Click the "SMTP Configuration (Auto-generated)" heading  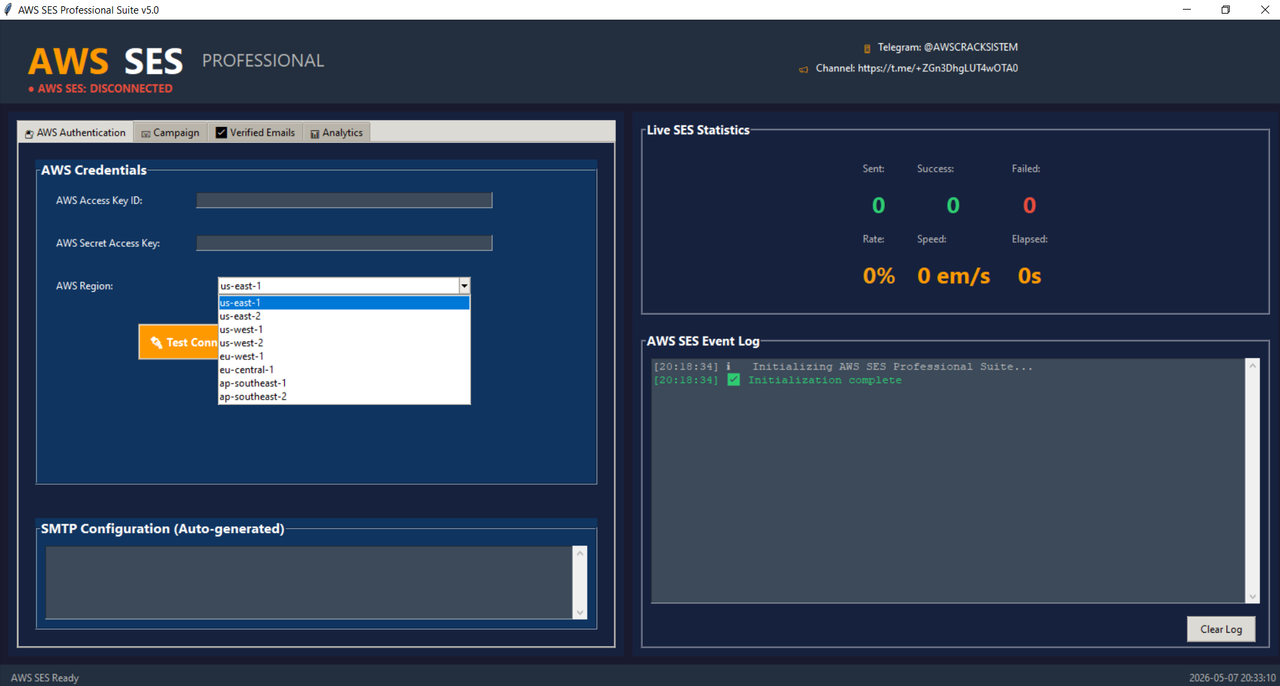point(162,529)
